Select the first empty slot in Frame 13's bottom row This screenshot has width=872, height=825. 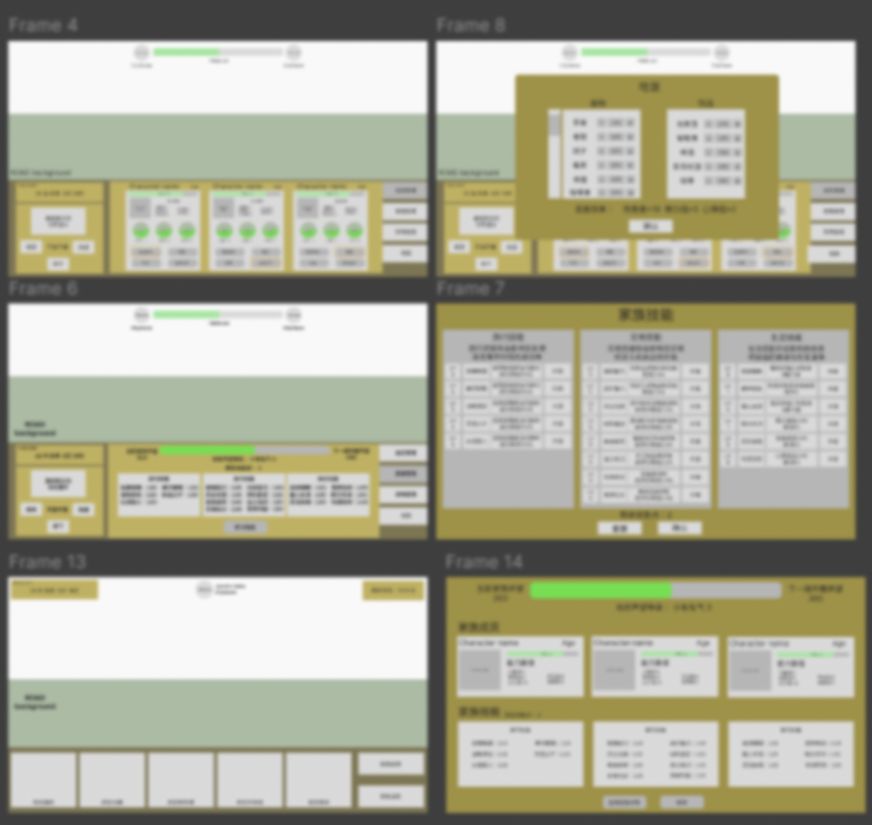click(43, 779)
